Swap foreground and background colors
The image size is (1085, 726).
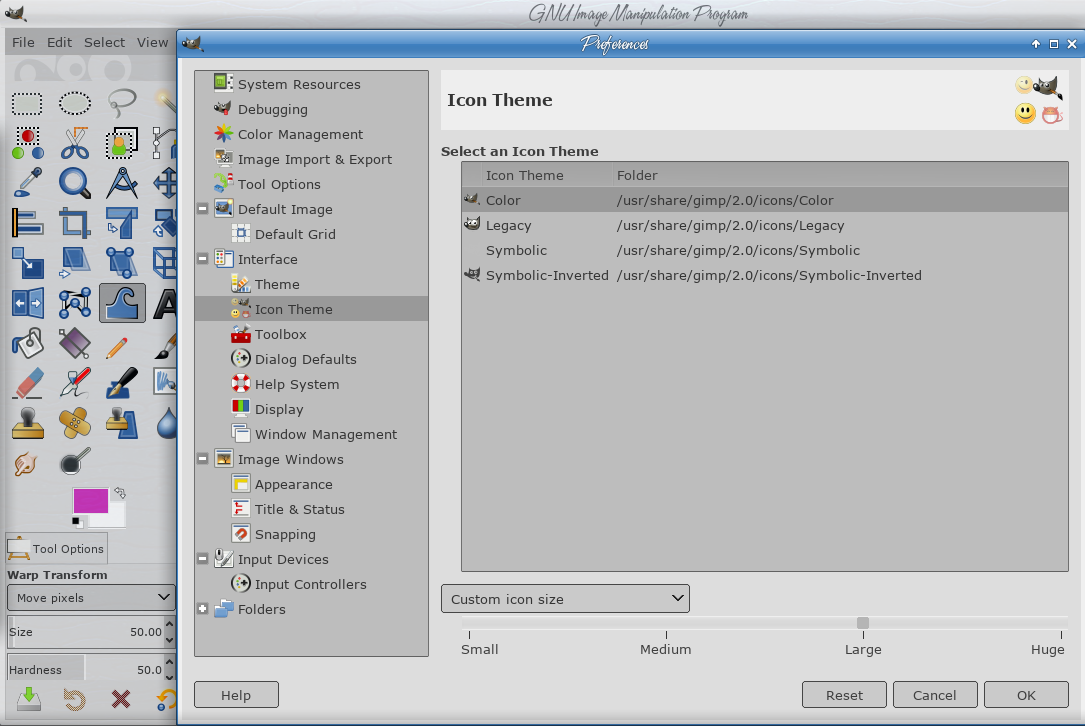120,493
